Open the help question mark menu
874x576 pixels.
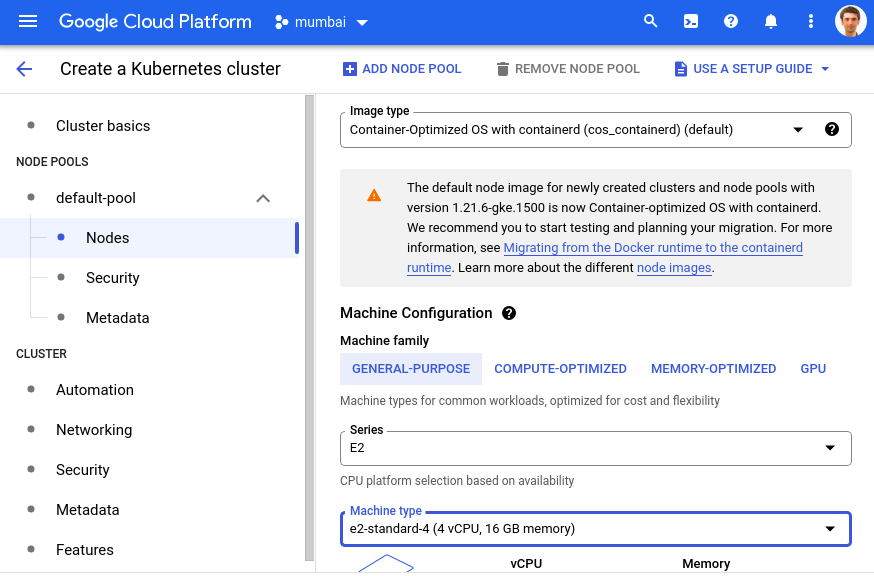click(731, 22)
